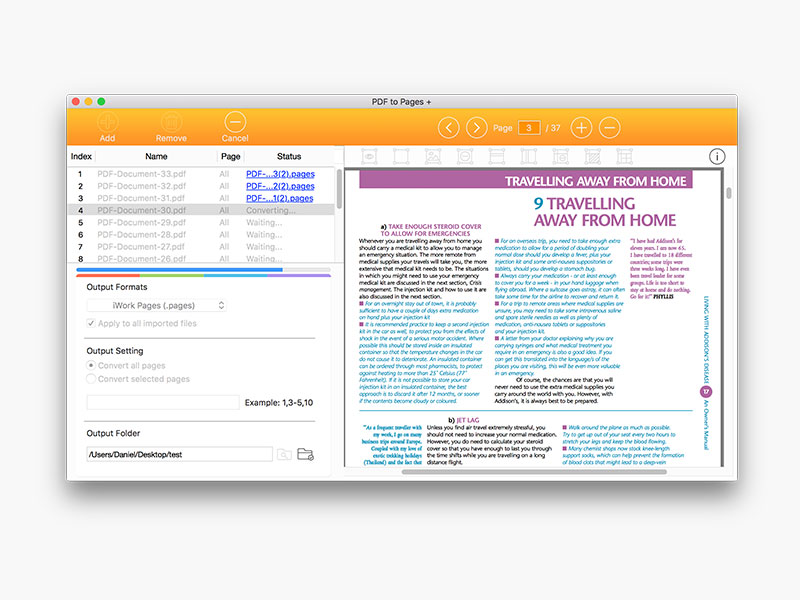Viewport: 800px width, 600px height.
Task: Cancel the current conversion
Action: coord(235,128)
